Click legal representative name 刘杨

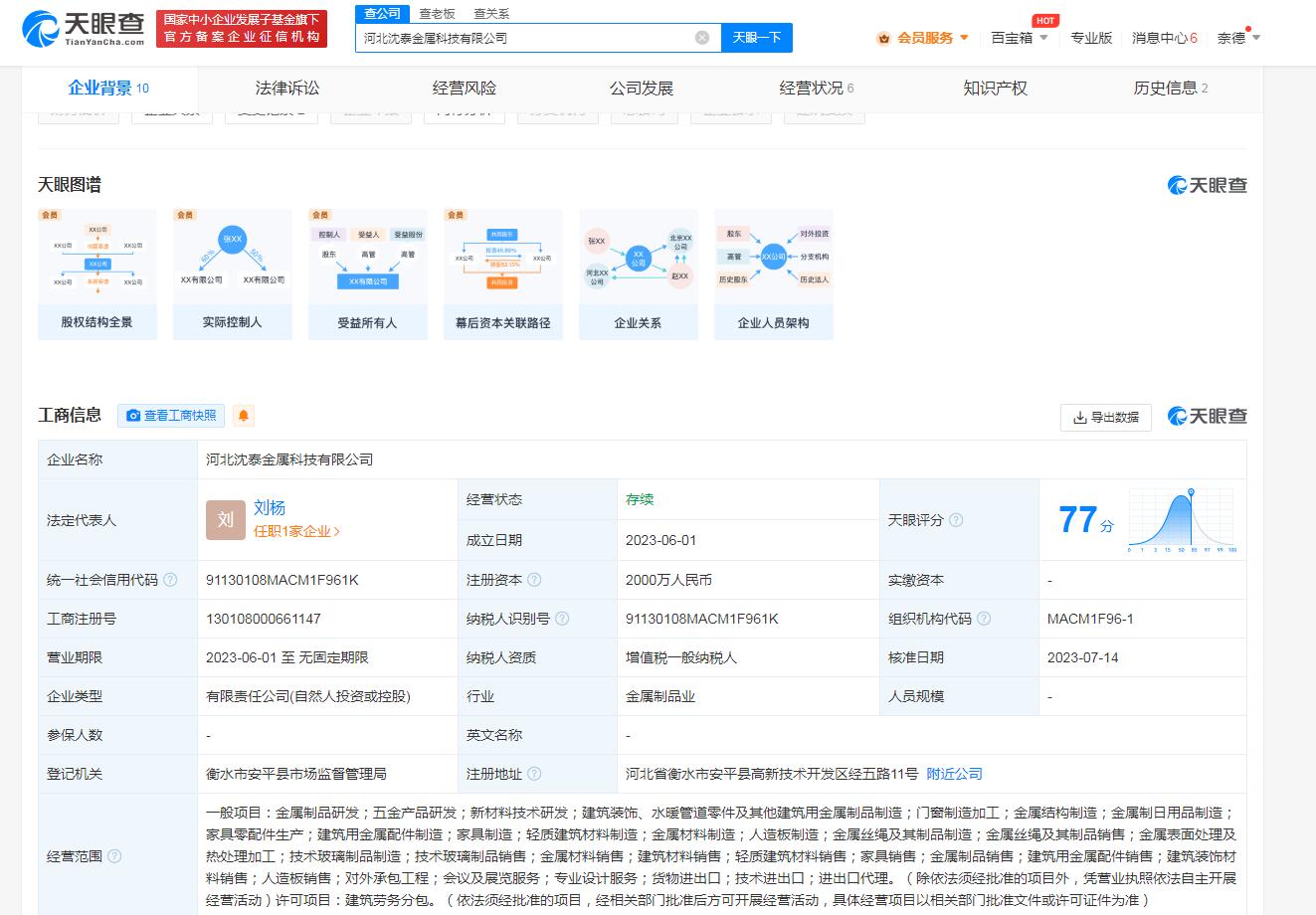pyautogui.click(x=270, y=508)
